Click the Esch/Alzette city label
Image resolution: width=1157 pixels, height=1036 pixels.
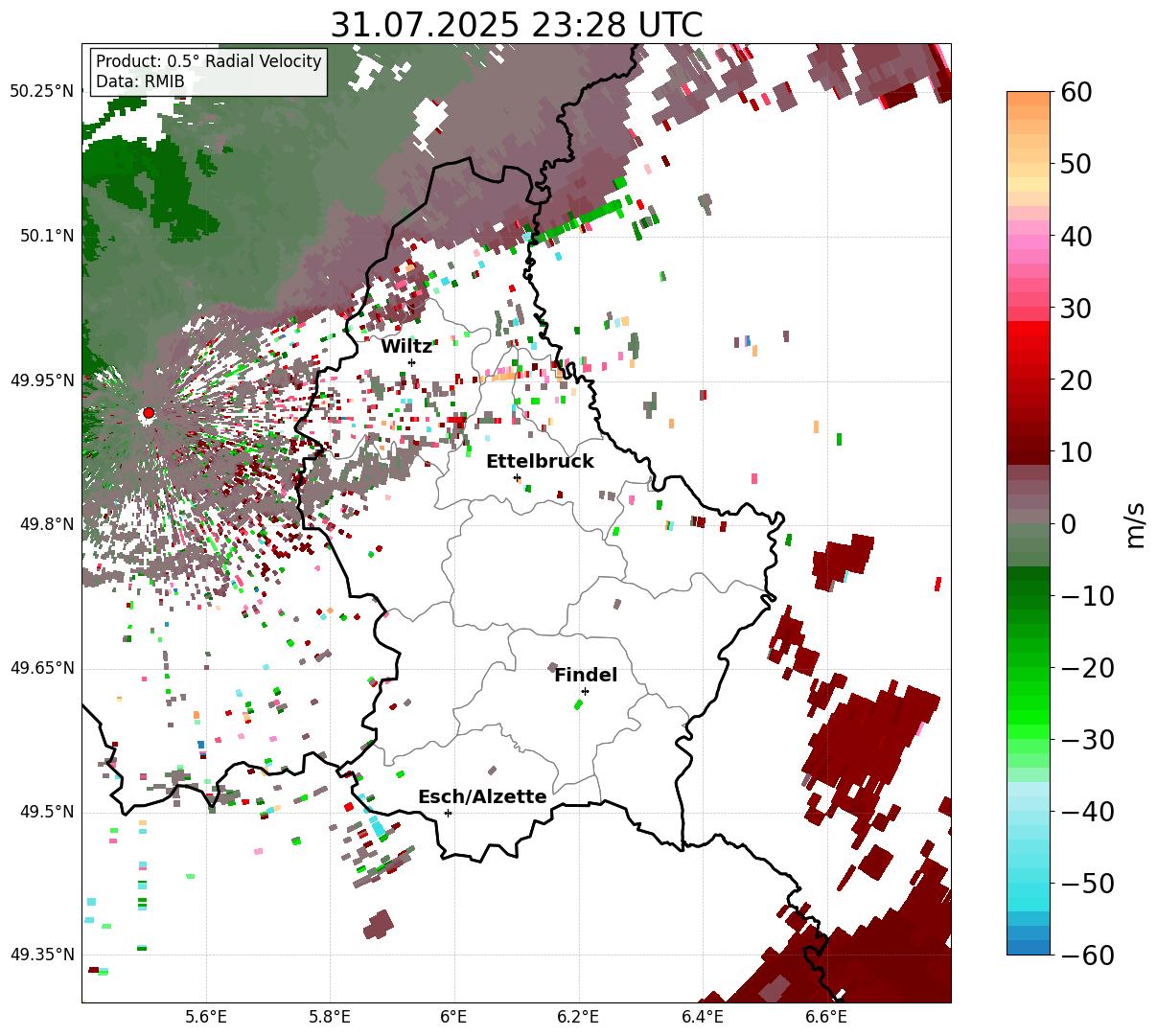point(482,797)
